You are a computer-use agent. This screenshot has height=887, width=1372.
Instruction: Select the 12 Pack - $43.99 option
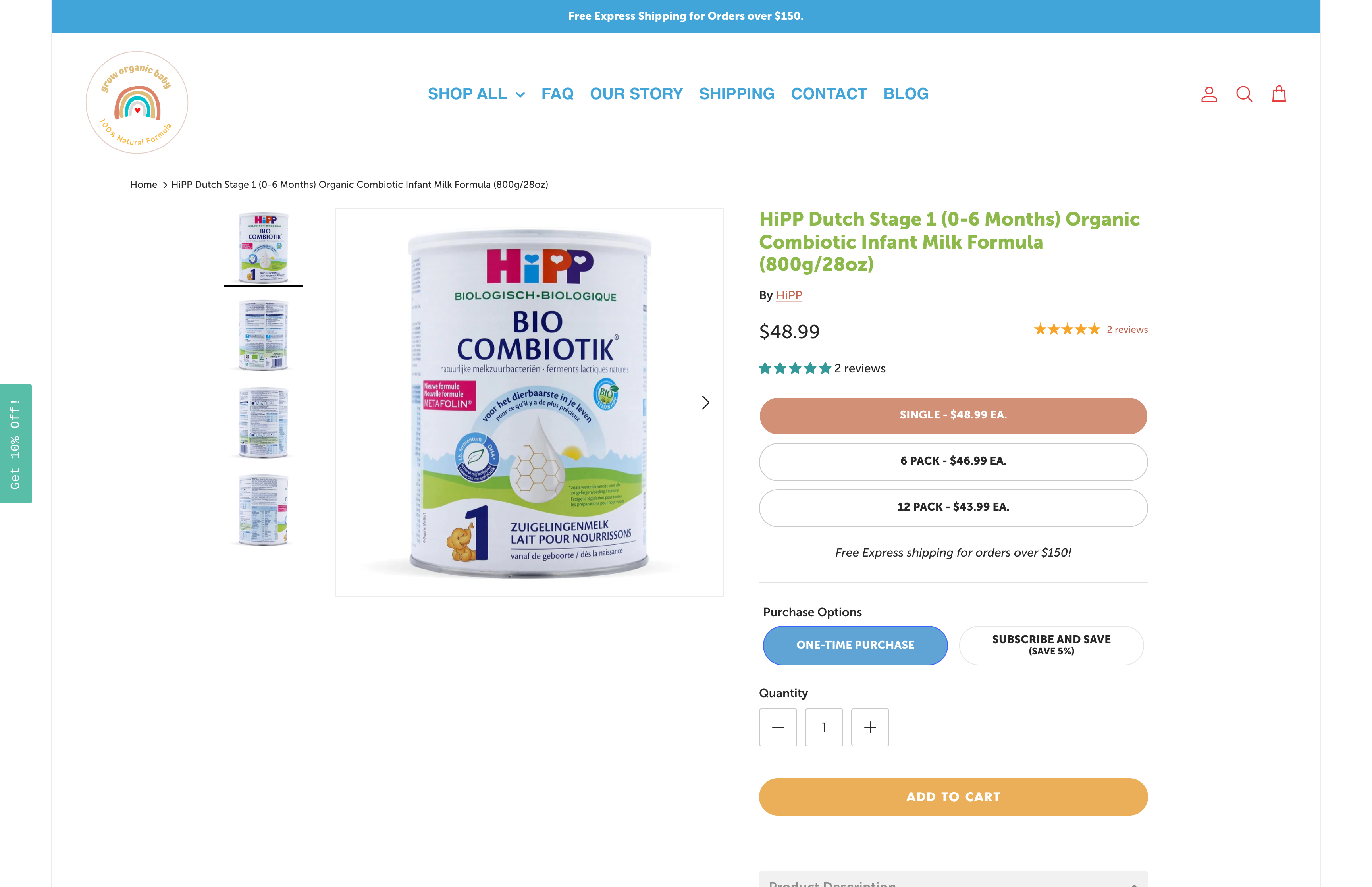click(953, 507)
